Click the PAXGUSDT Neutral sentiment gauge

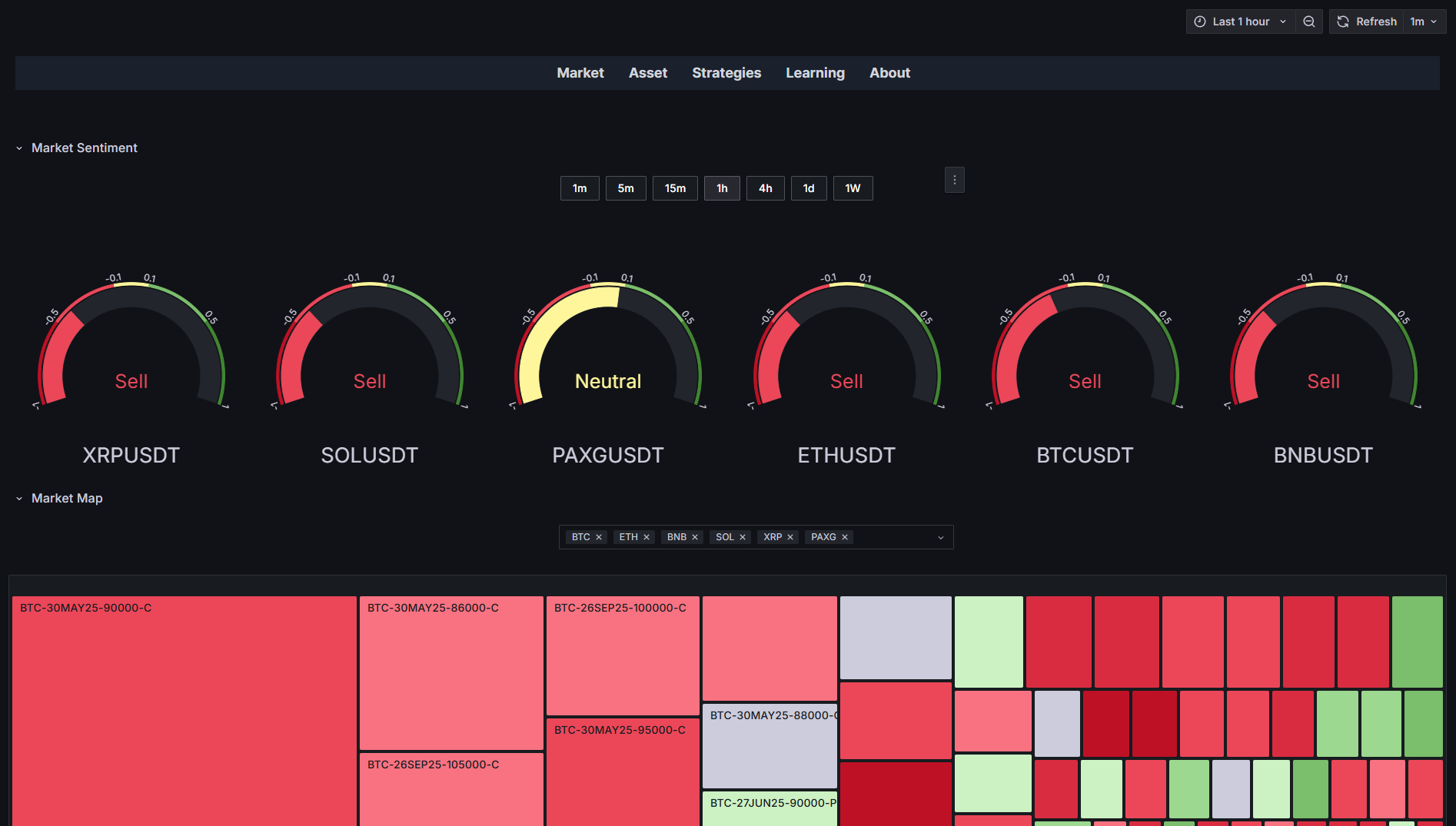(608, 353)
